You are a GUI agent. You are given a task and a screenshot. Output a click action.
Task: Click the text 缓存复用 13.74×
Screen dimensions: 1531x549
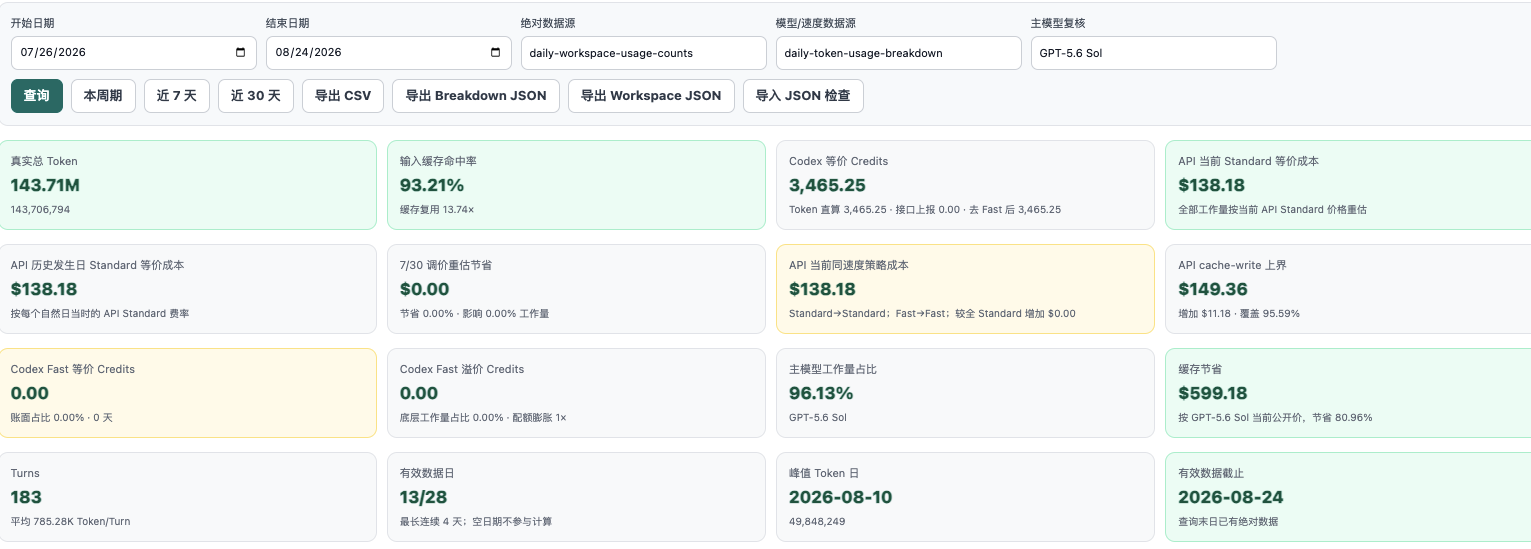(x=437, y=210)
